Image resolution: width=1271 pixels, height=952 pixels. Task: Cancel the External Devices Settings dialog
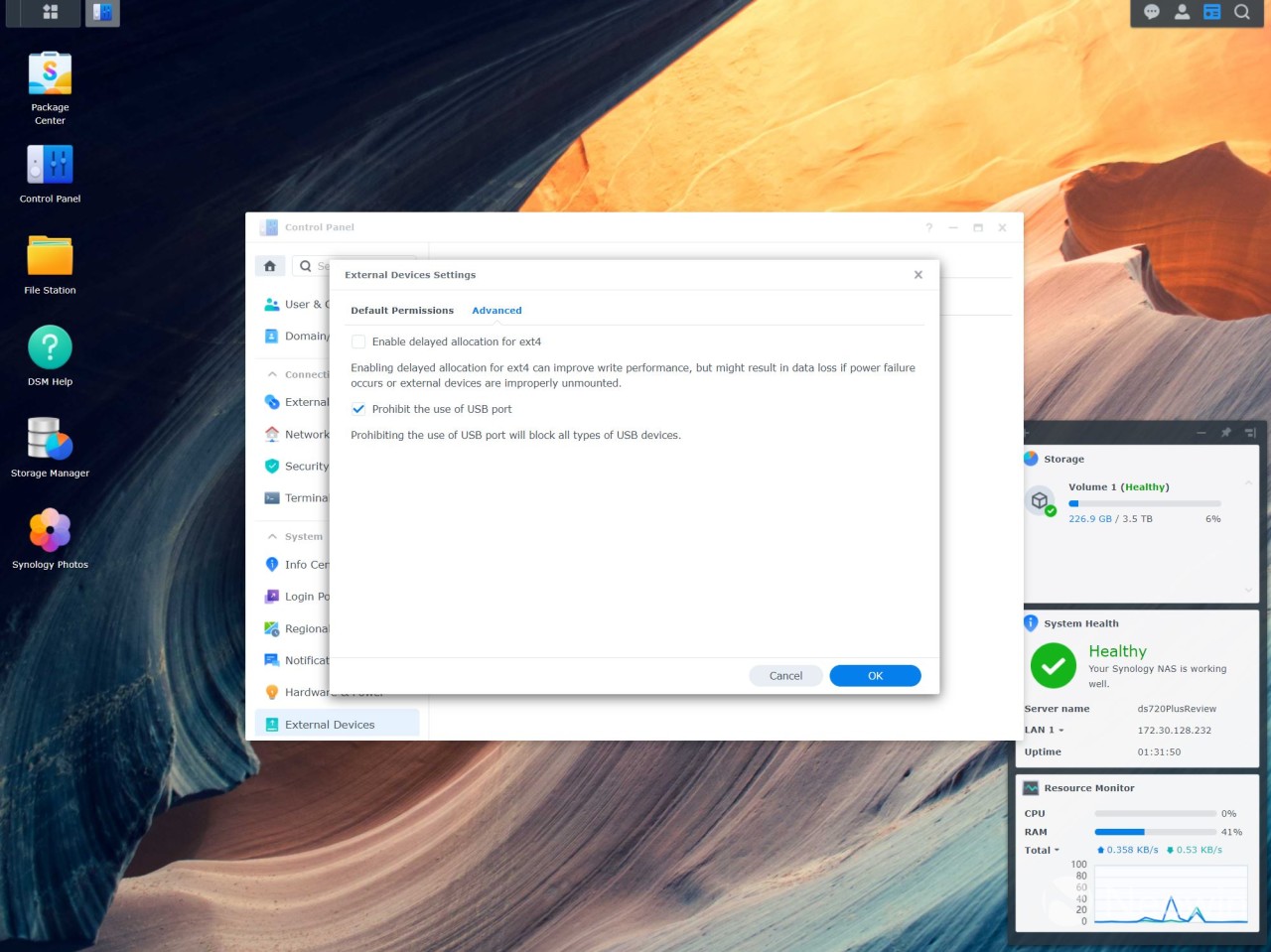coord(785,675)
